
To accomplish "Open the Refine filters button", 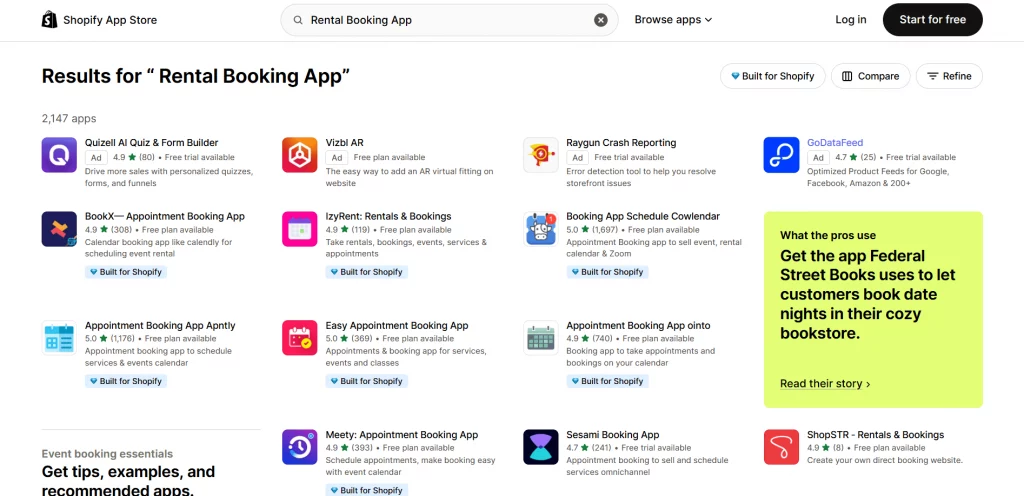I will pos(950,76).
